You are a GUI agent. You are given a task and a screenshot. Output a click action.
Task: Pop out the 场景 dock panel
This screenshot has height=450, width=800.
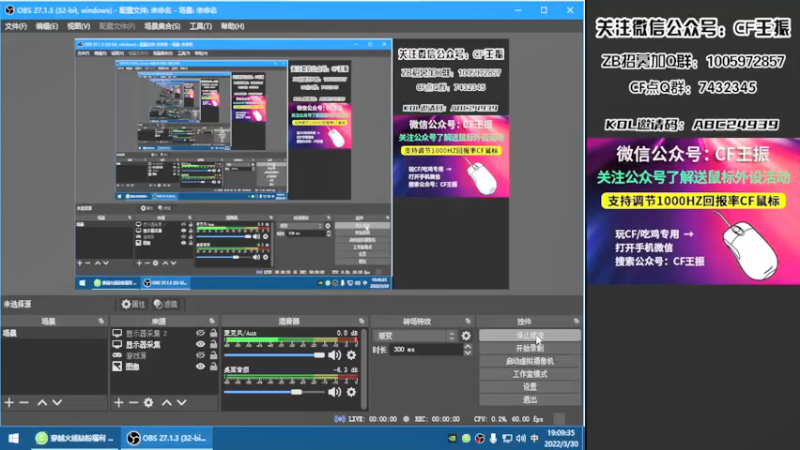101,321
